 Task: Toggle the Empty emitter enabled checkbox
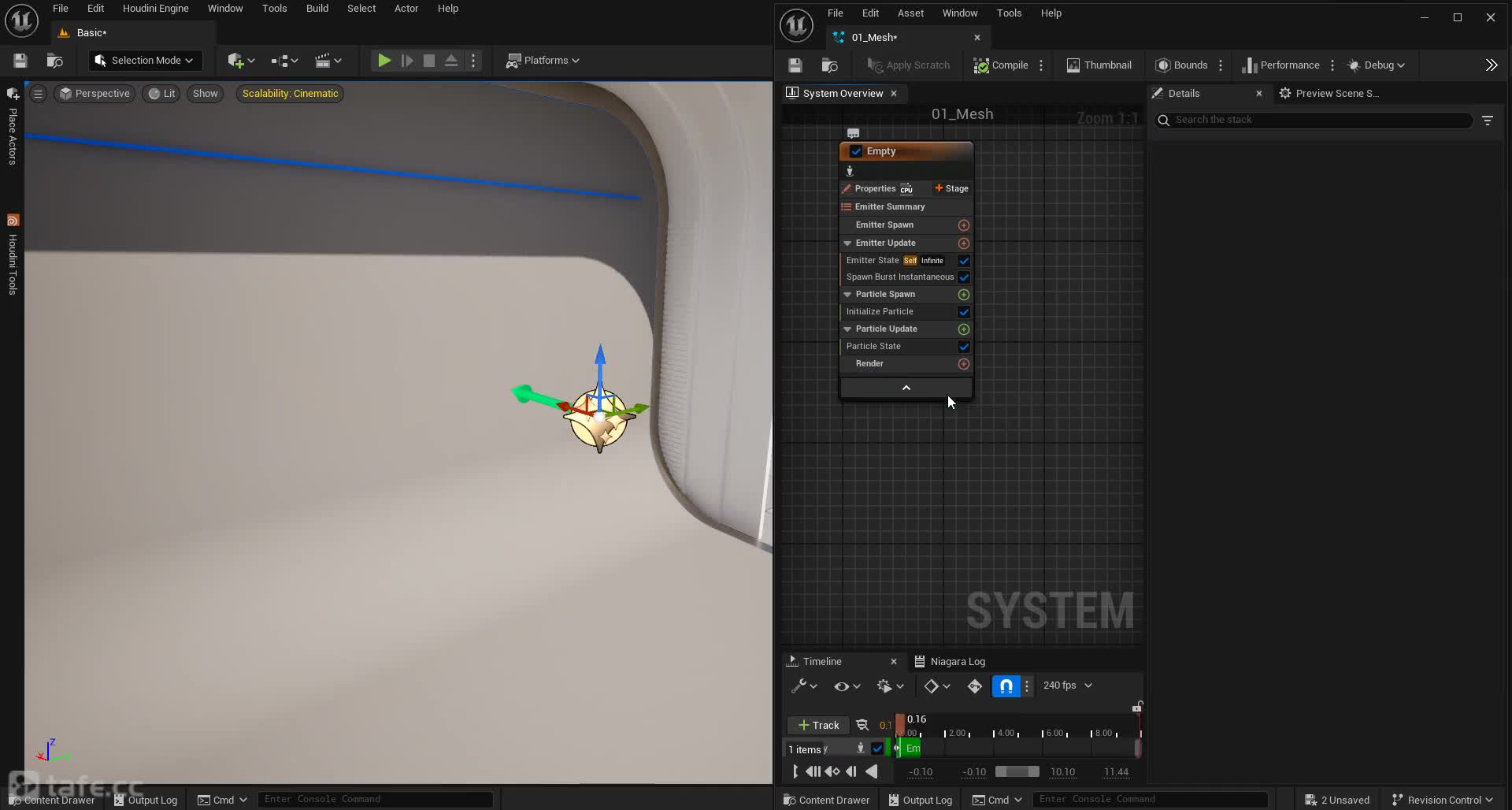tap(856, 151)
